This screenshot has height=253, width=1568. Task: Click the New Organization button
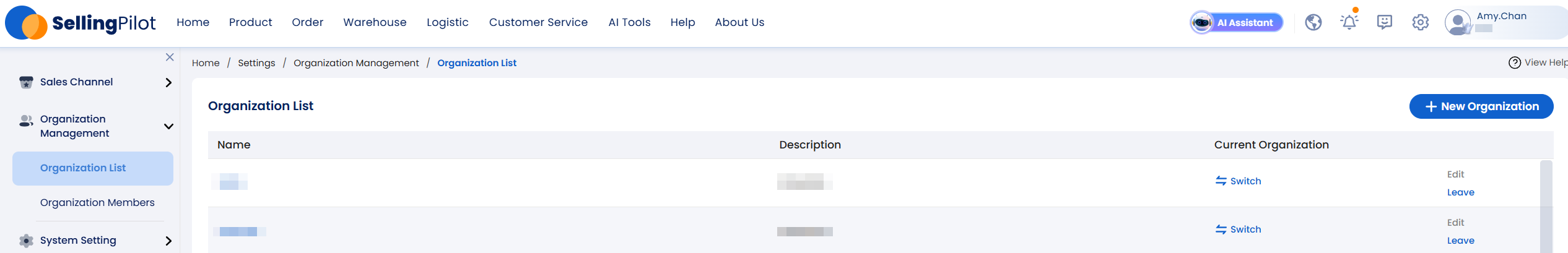pos(1481,106)
